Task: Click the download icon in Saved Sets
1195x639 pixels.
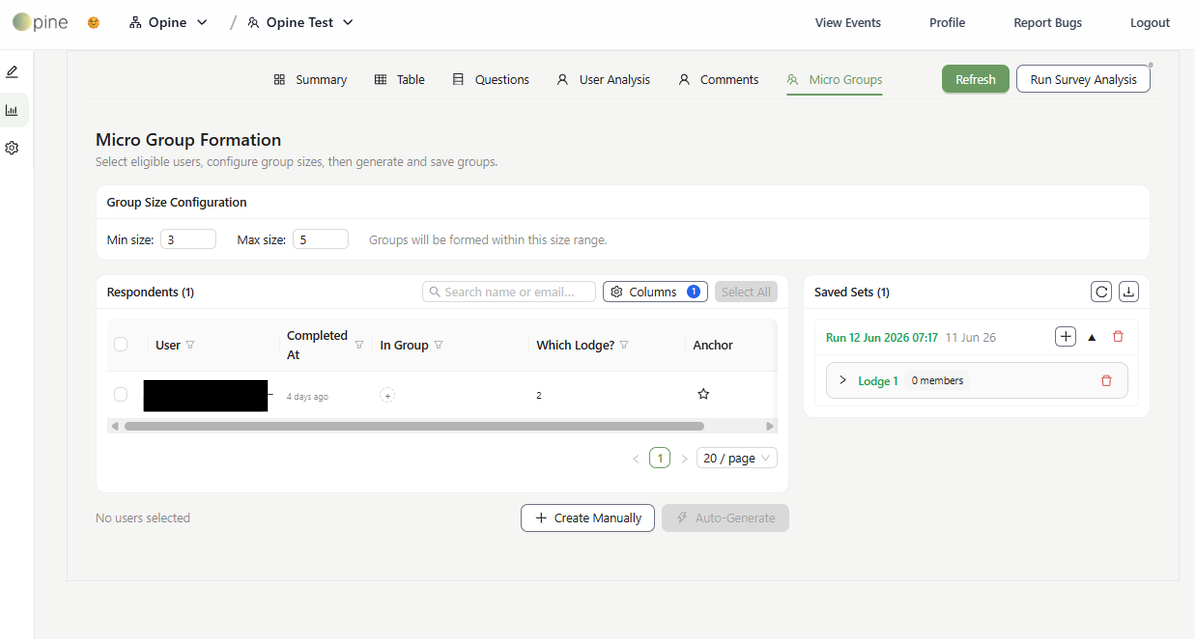Action: click(x=1129, y=291)
